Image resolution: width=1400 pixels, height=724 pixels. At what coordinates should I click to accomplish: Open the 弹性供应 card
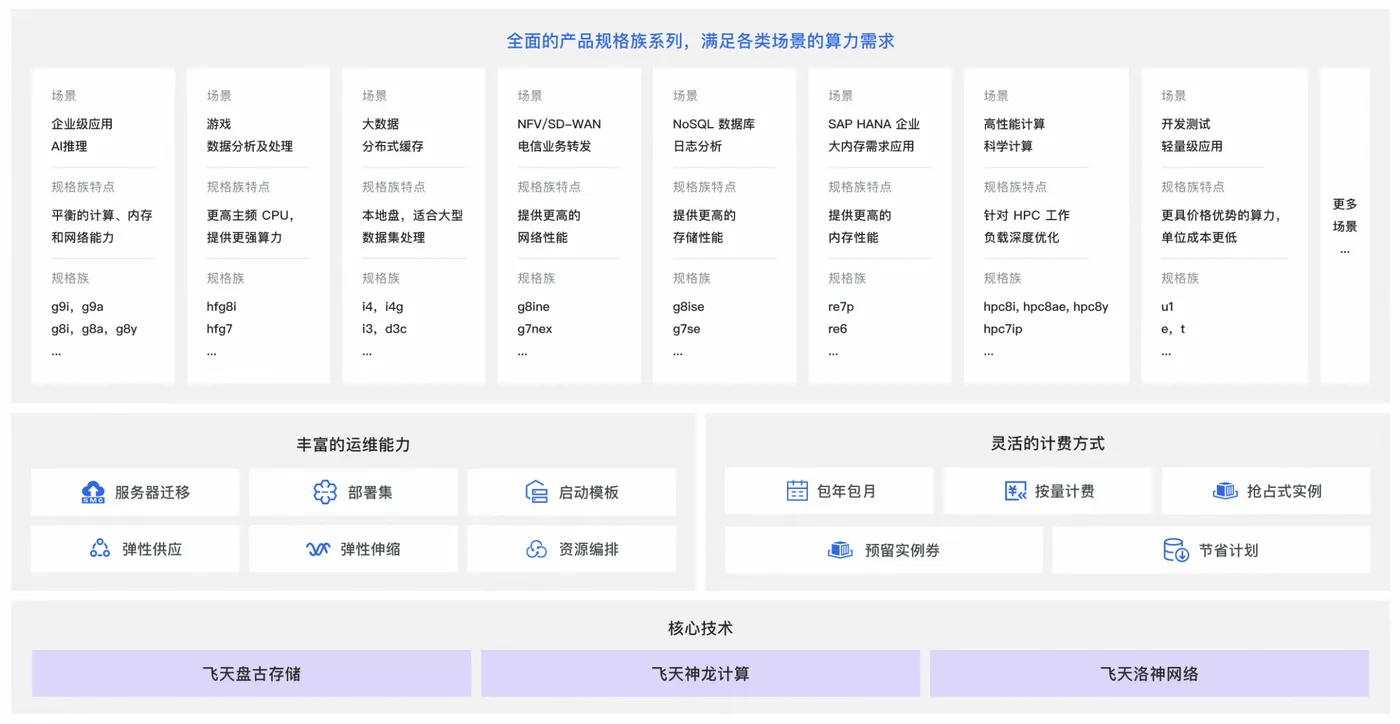(x=135, y=549)
